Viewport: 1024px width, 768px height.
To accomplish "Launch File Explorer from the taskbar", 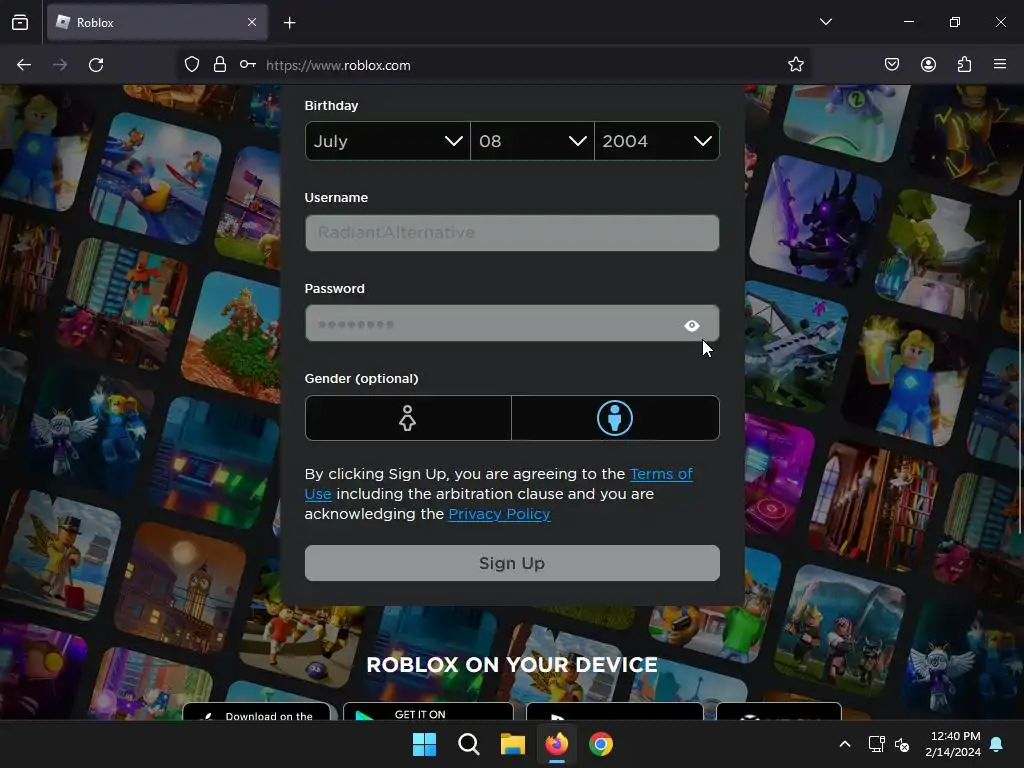I will pyautogui.click(x=513, y=744).
